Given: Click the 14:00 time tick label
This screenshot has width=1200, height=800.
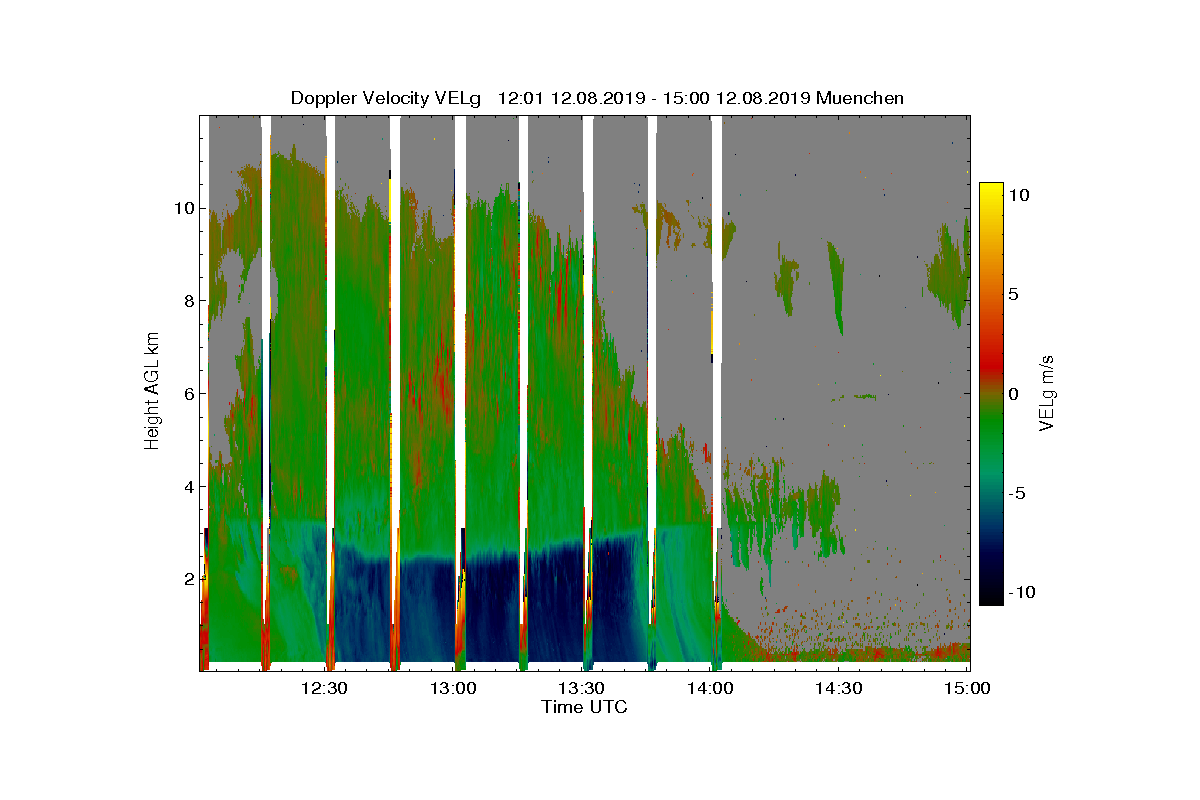Looking at the screenshot, I should (x=709, y=688).
